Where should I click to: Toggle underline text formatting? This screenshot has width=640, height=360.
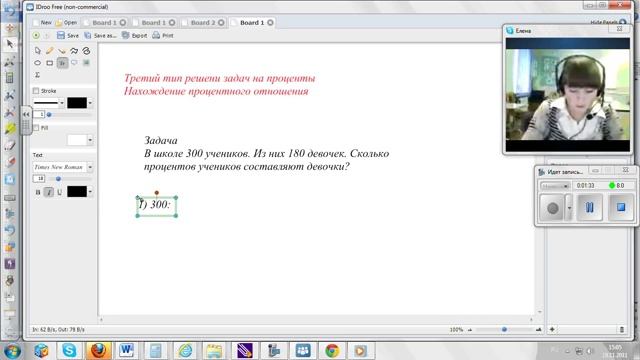pyautogui.click(x=60, y=192)
